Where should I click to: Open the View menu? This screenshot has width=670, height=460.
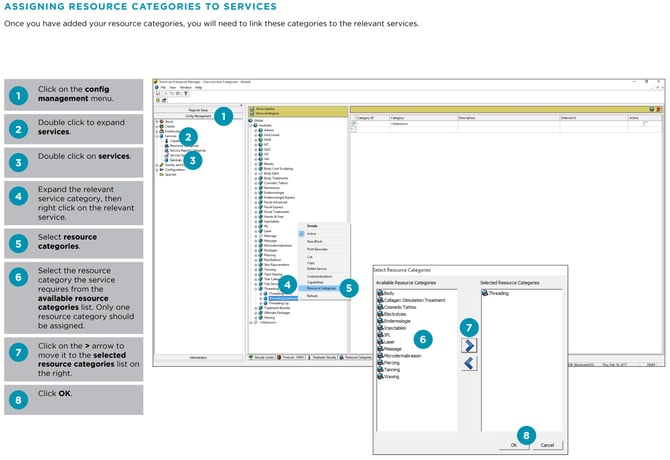pos(173,88)
